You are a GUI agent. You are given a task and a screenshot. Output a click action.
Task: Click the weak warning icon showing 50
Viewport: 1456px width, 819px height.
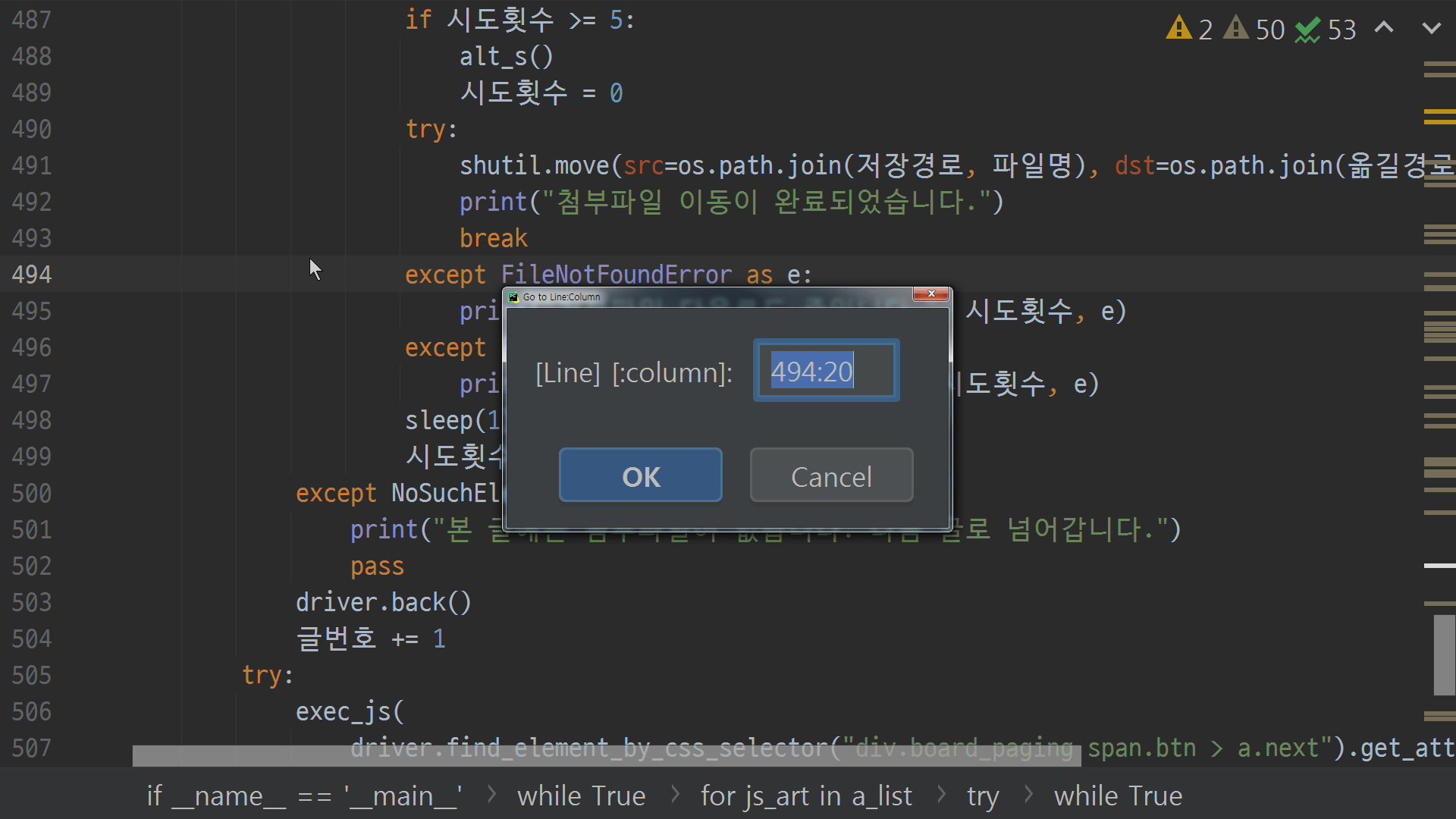click(1236, 28)
